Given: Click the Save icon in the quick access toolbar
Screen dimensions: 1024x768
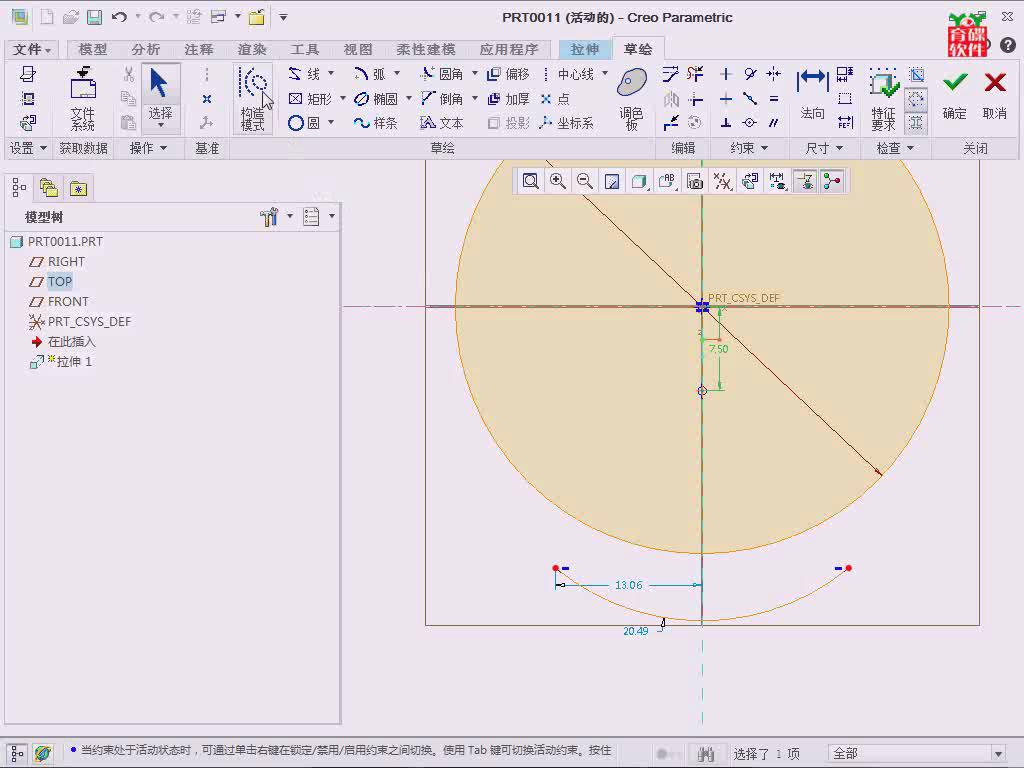Looking at the screenshot, I should click(x=95, y=18).
